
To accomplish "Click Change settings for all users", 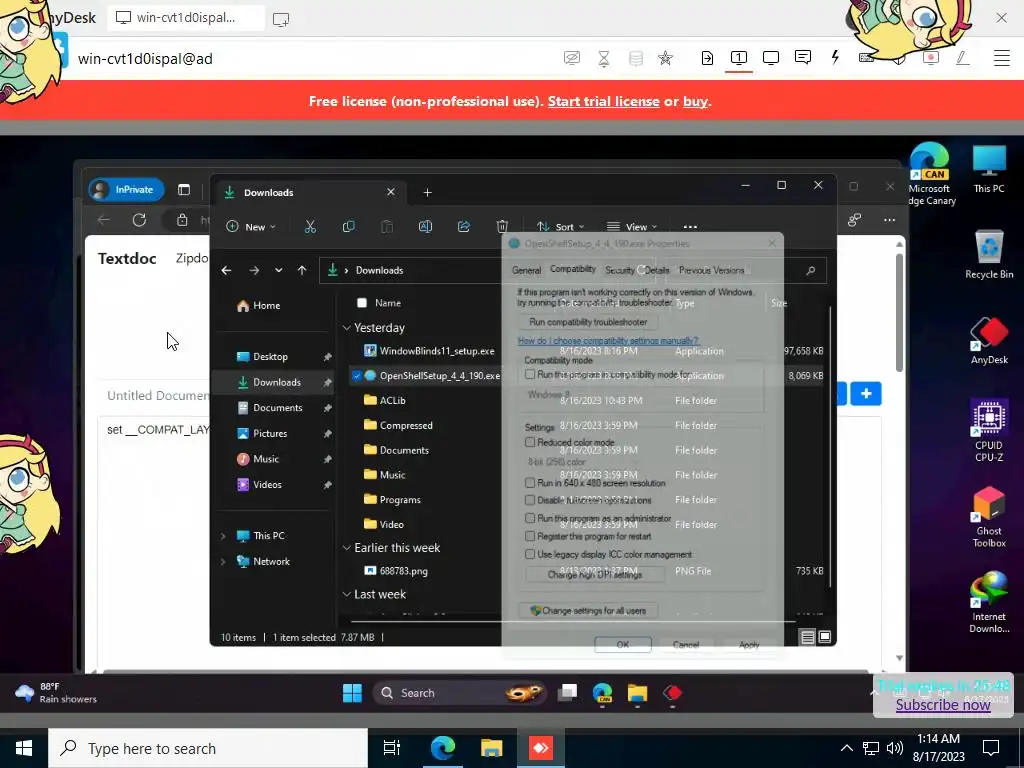I will pyautogui.click(x=588, y=611).
